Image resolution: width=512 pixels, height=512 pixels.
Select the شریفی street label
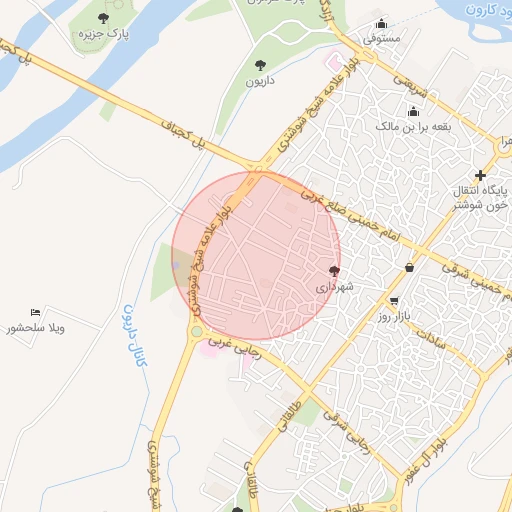click(410, 86)
